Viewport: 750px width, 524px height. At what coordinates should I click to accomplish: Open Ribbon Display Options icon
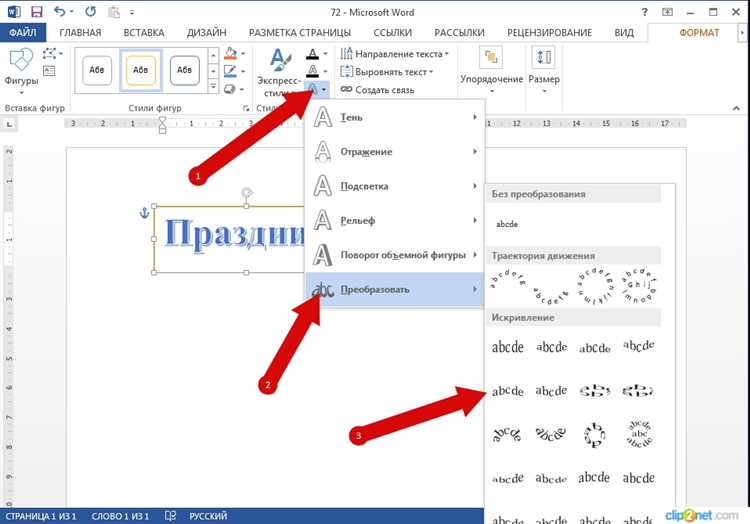tap(667, 12)
